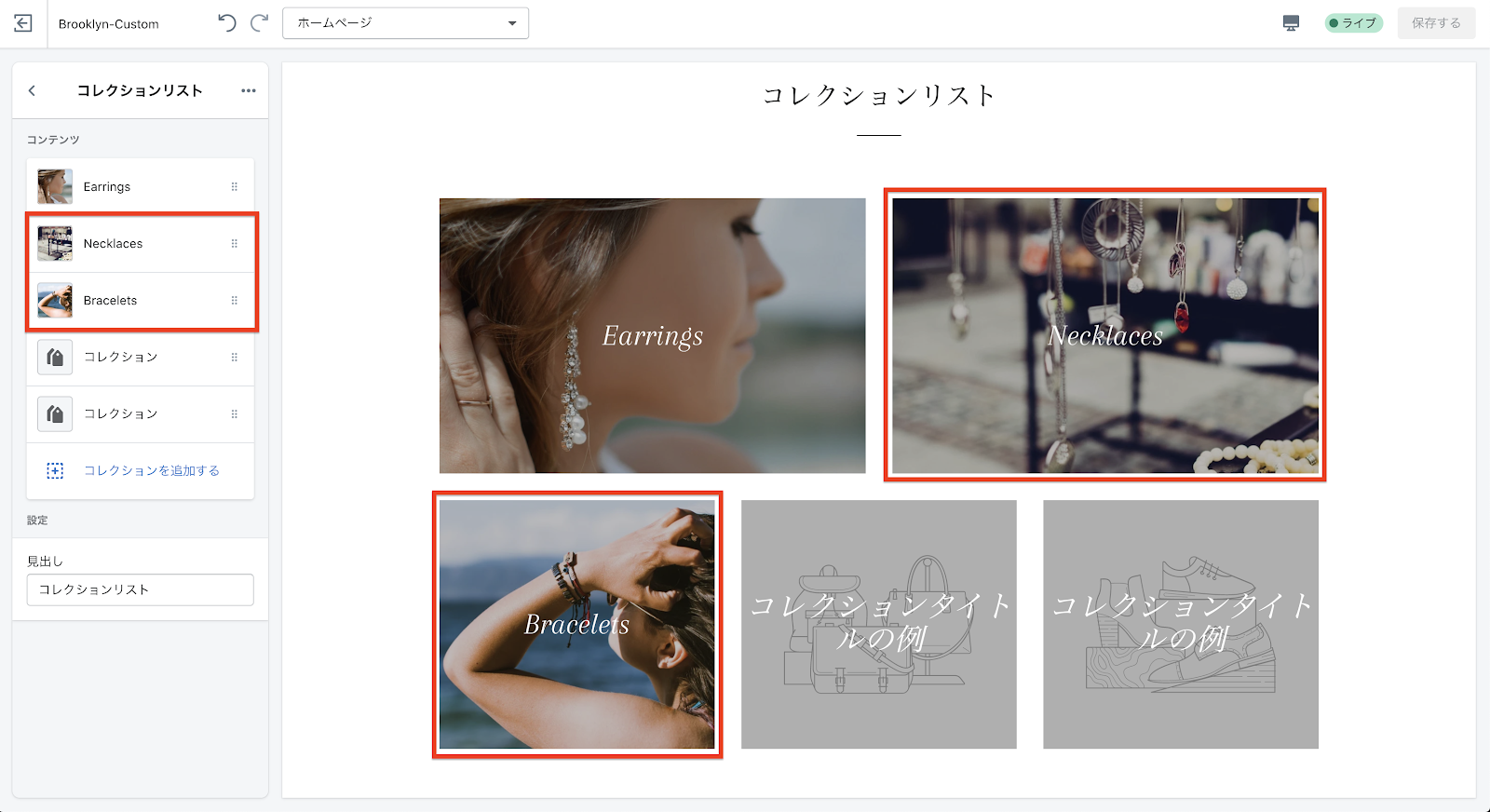This screenshot has width=1490, height=812.
Task: Click the 保存する save button
Action: [x=1435, y=23]
